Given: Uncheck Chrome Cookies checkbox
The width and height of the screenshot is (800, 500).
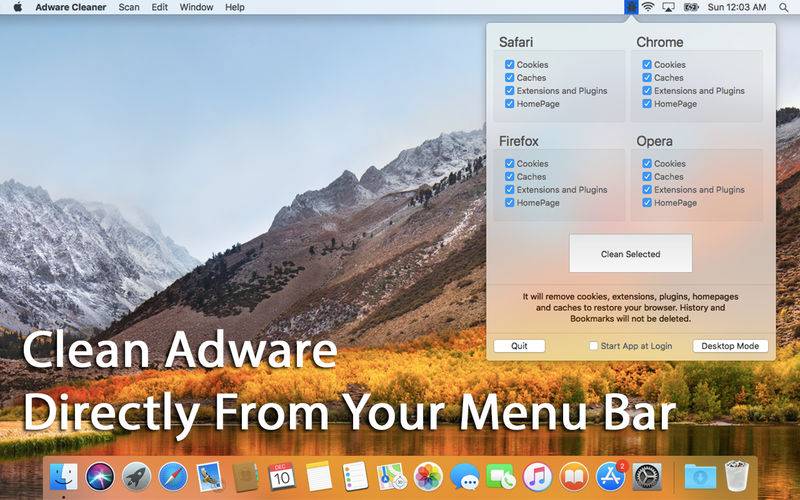Looking at the screenshot, I should 647,64.
